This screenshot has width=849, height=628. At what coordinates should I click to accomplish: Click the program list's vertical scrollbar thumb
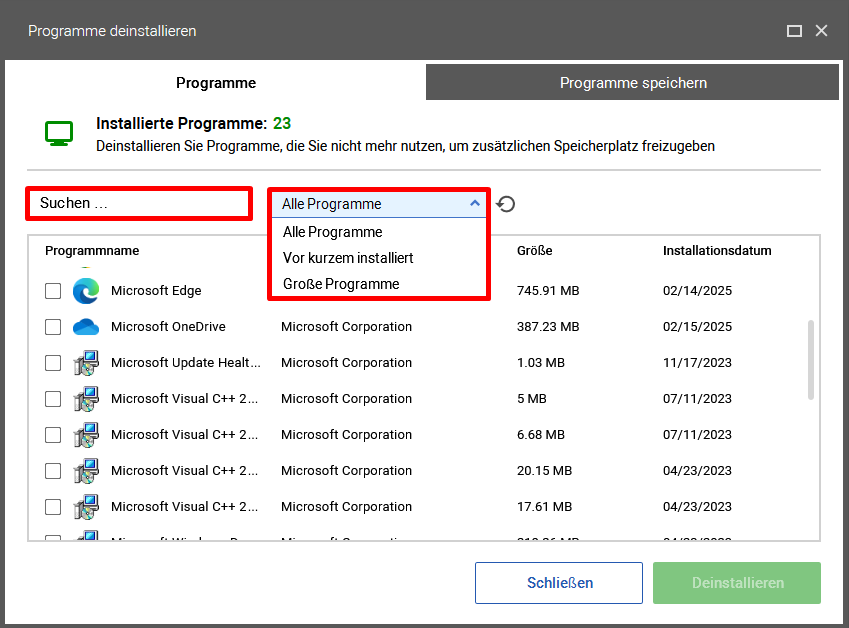pos(811,360)
